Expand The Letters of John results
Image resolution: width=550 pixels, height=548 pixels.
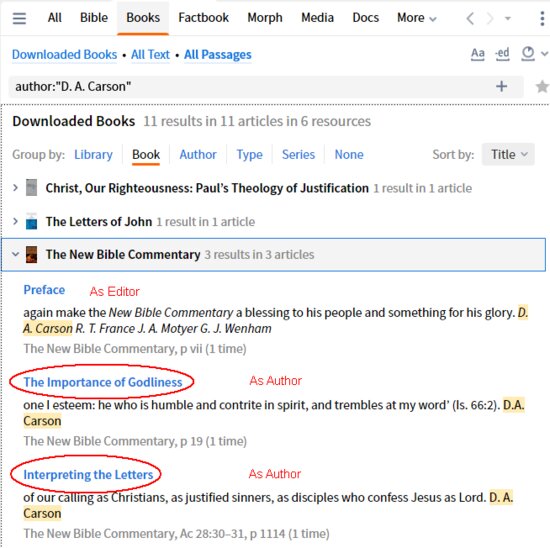point(15,221)
